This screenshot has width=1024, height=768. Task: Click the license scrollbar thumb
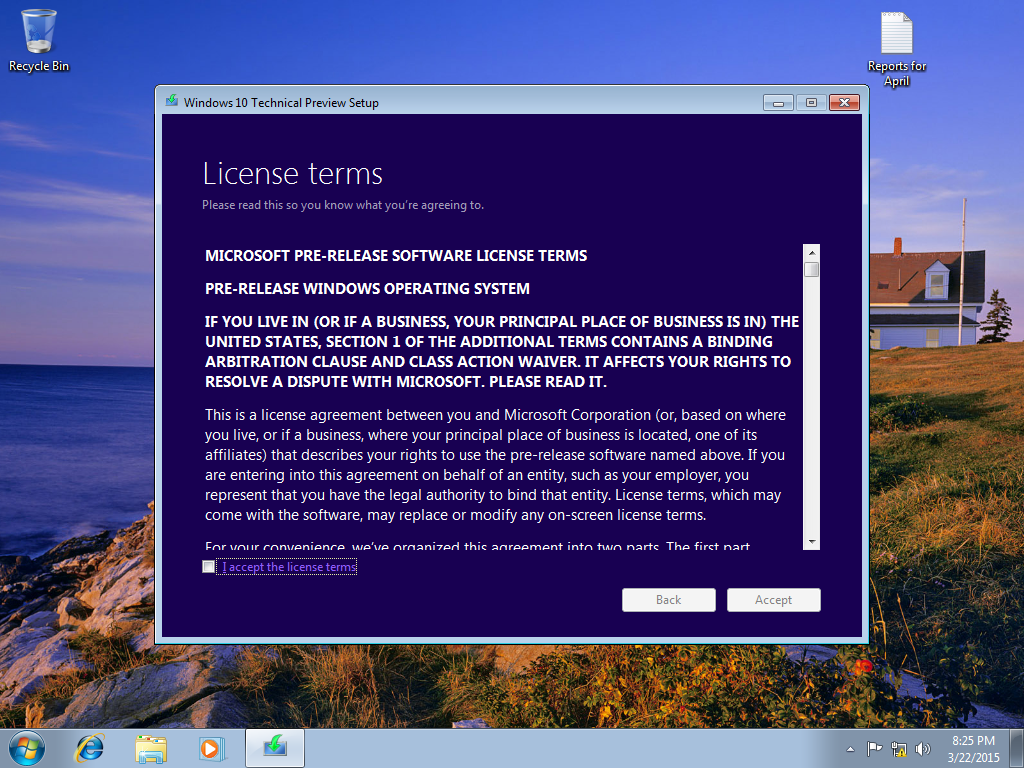811,269
